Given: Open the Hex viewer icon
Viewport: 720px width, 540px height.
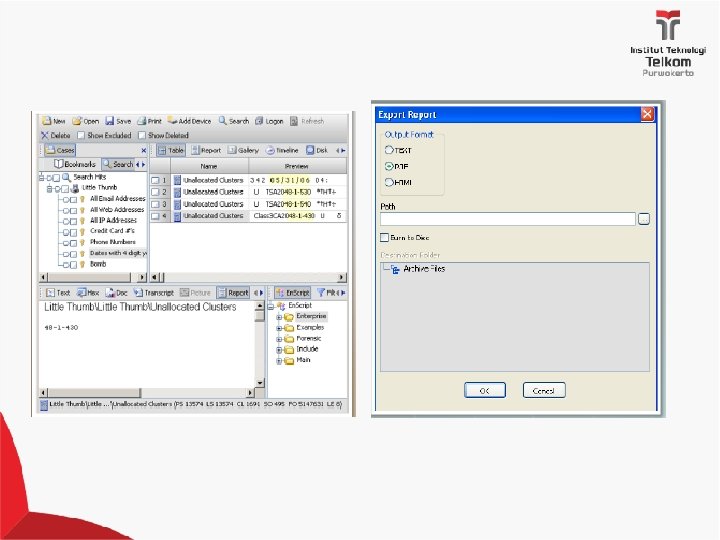Looking at the screenshot, I should (x=82, y=292).
